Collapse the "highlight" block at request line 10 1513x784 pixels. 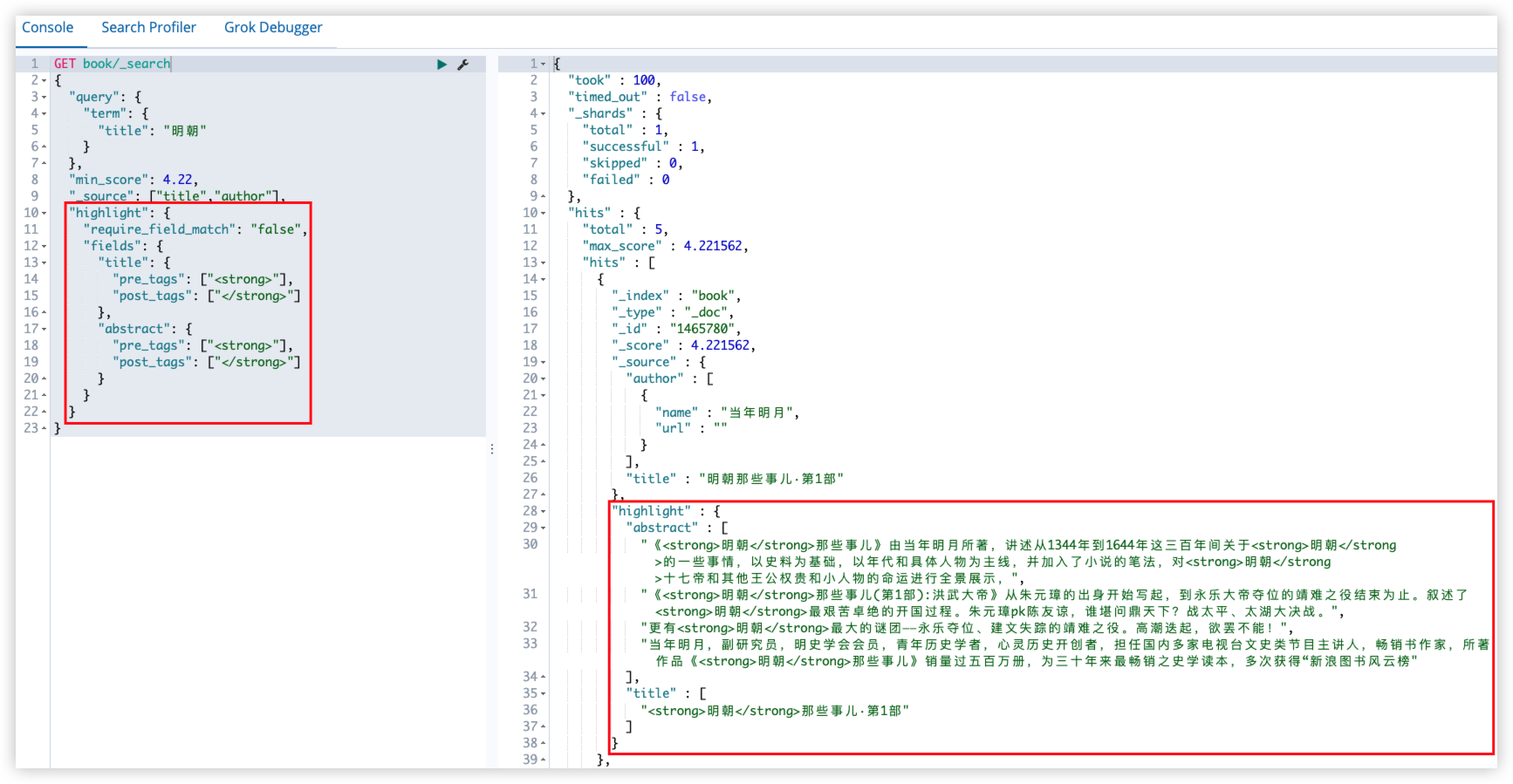point(44,213)
